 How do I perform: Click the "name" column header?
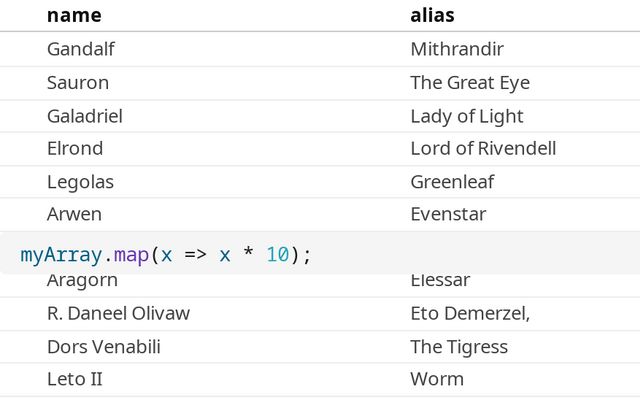pos(74,15)
